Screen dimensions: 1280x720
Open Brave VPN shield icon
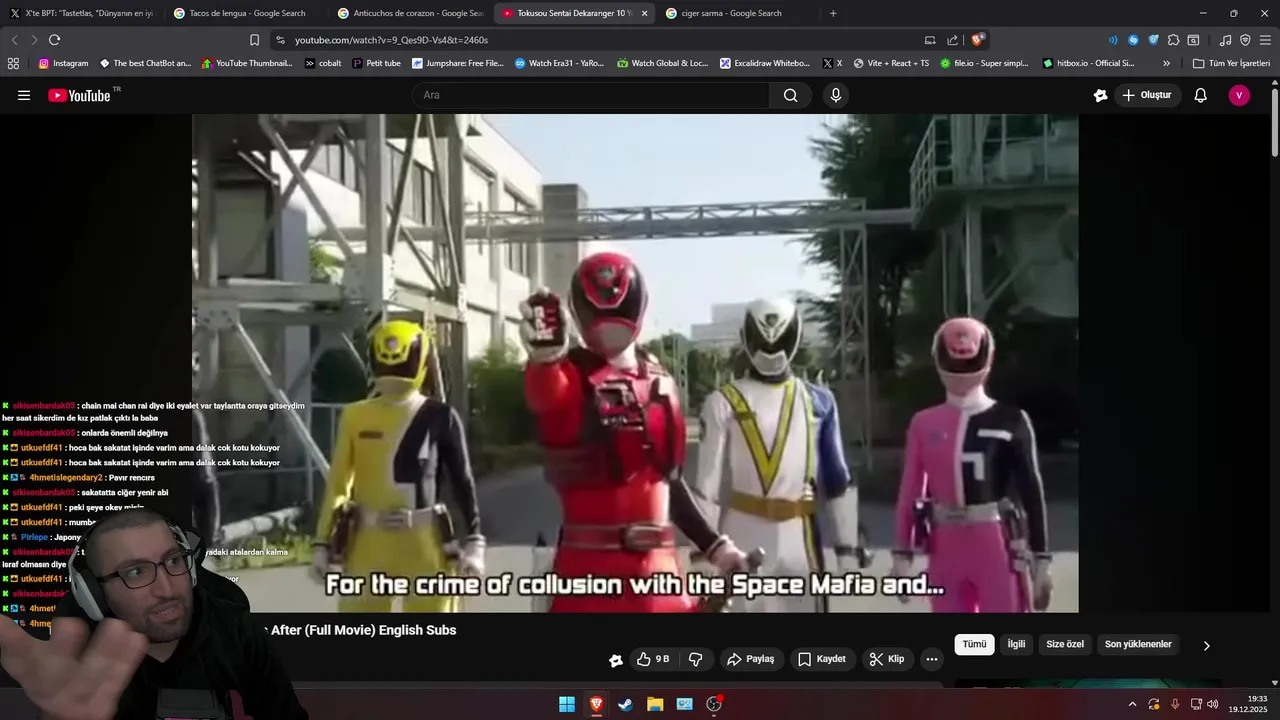pyautogui.click(x=1245, y=40)
